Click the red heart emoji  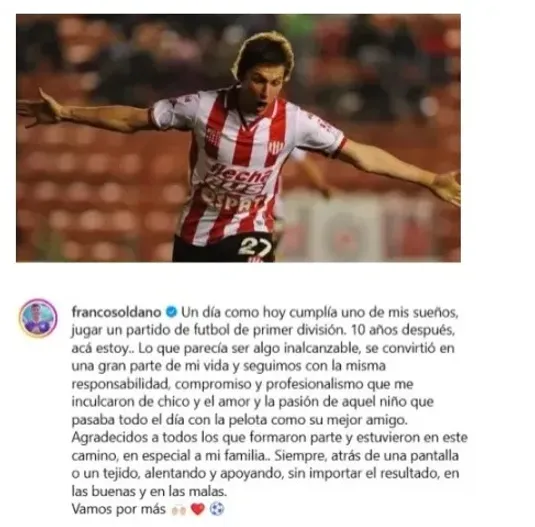(198, 509)
